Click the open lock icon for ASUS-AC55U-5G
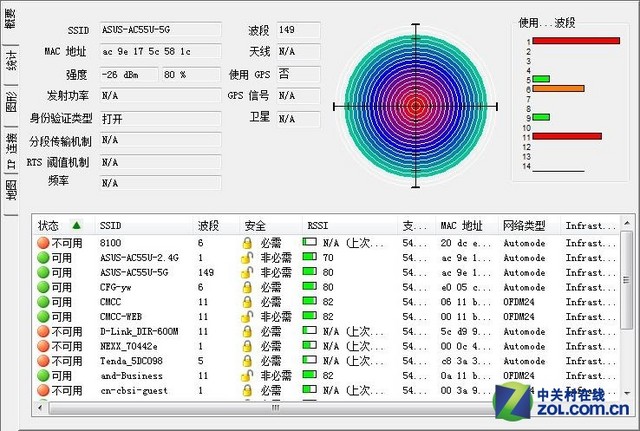The image size is (640, 431). (247, 273)
